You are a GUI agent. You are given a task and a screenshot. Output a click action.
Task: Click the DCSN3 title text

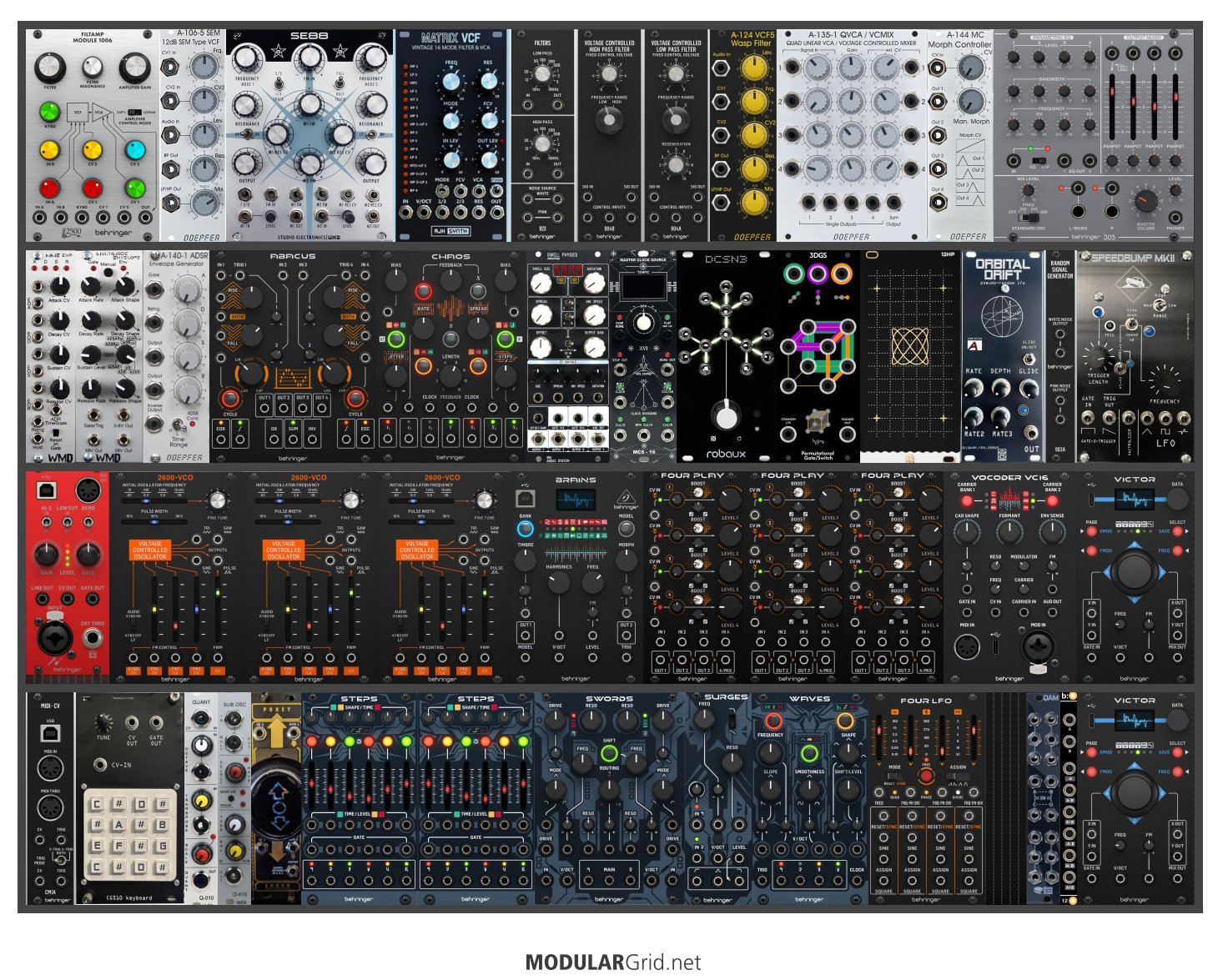(x=727, y=259)
